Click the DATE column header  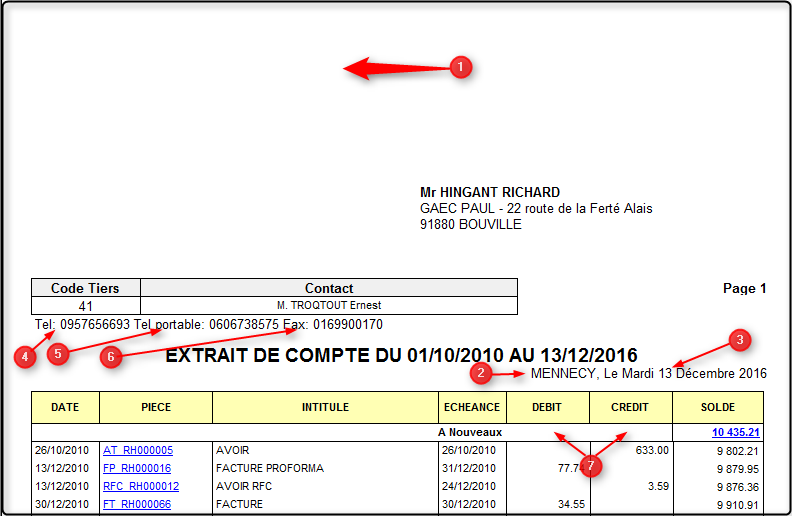[x=66, y=407]
